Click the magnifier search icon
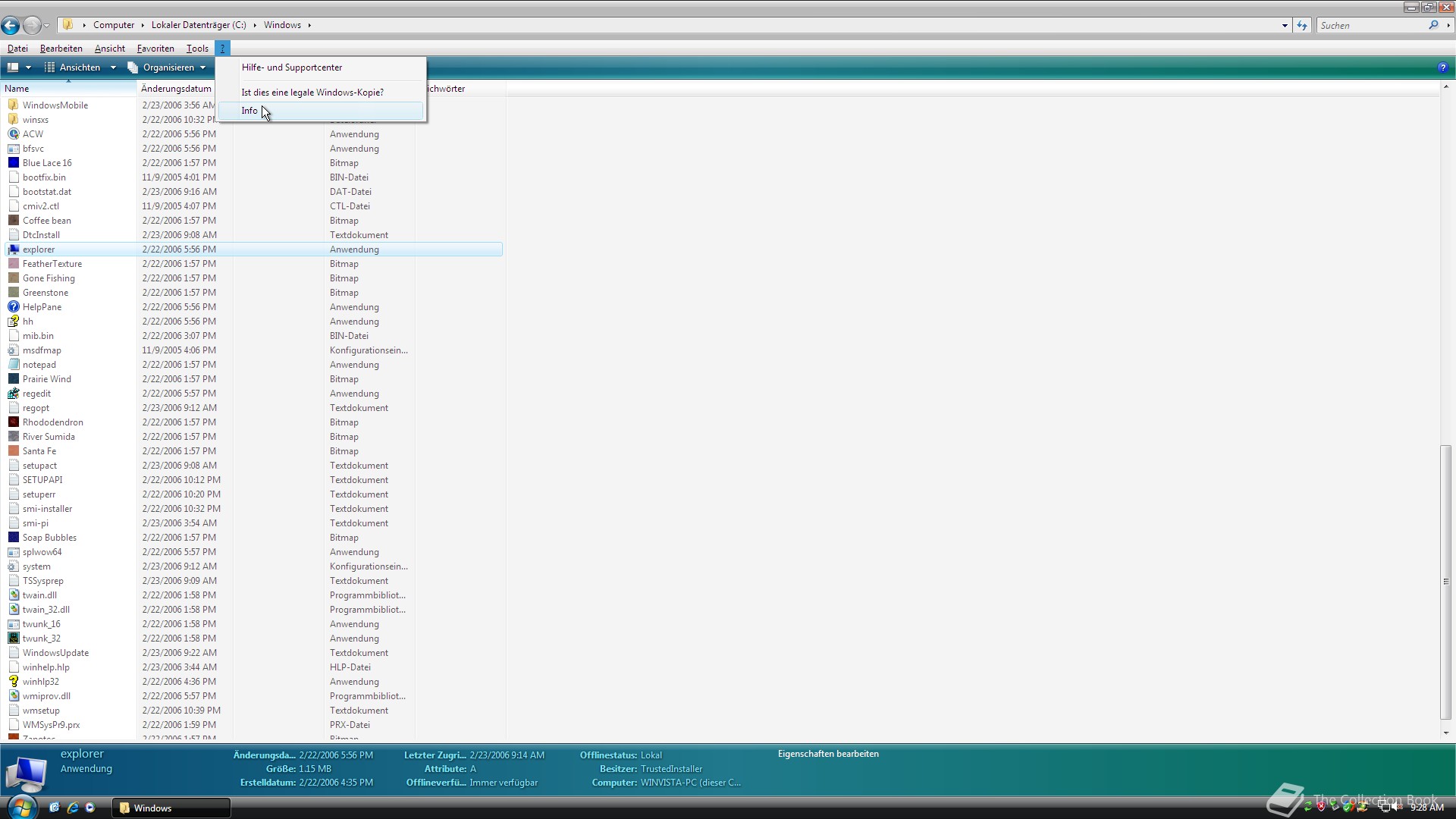This screenshot has width=1456, height=819. click(1433, 25)
